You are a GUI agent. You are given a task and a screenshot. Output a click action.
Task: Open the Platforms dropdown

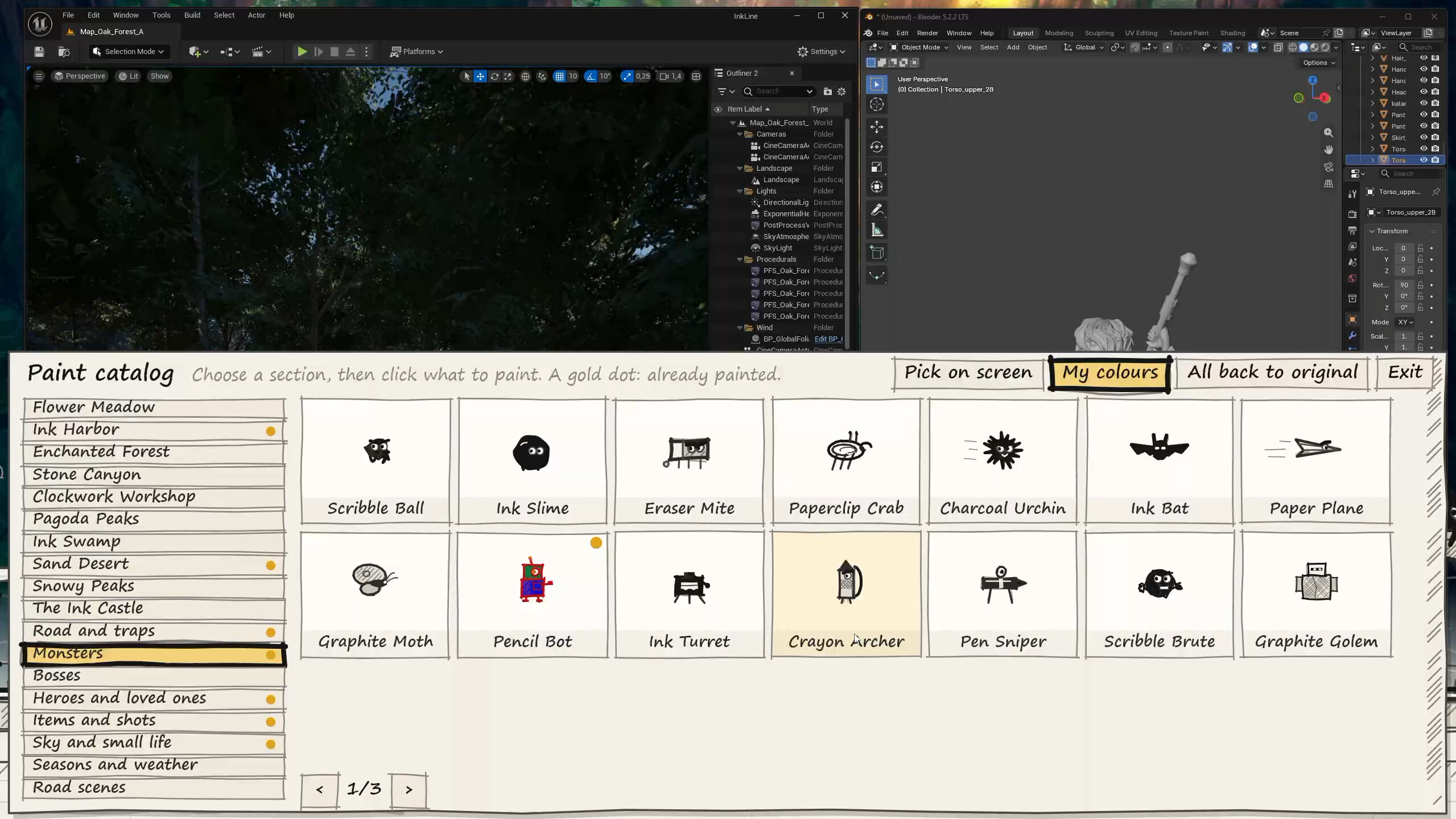pyautogui.click(x=416, y=52)
